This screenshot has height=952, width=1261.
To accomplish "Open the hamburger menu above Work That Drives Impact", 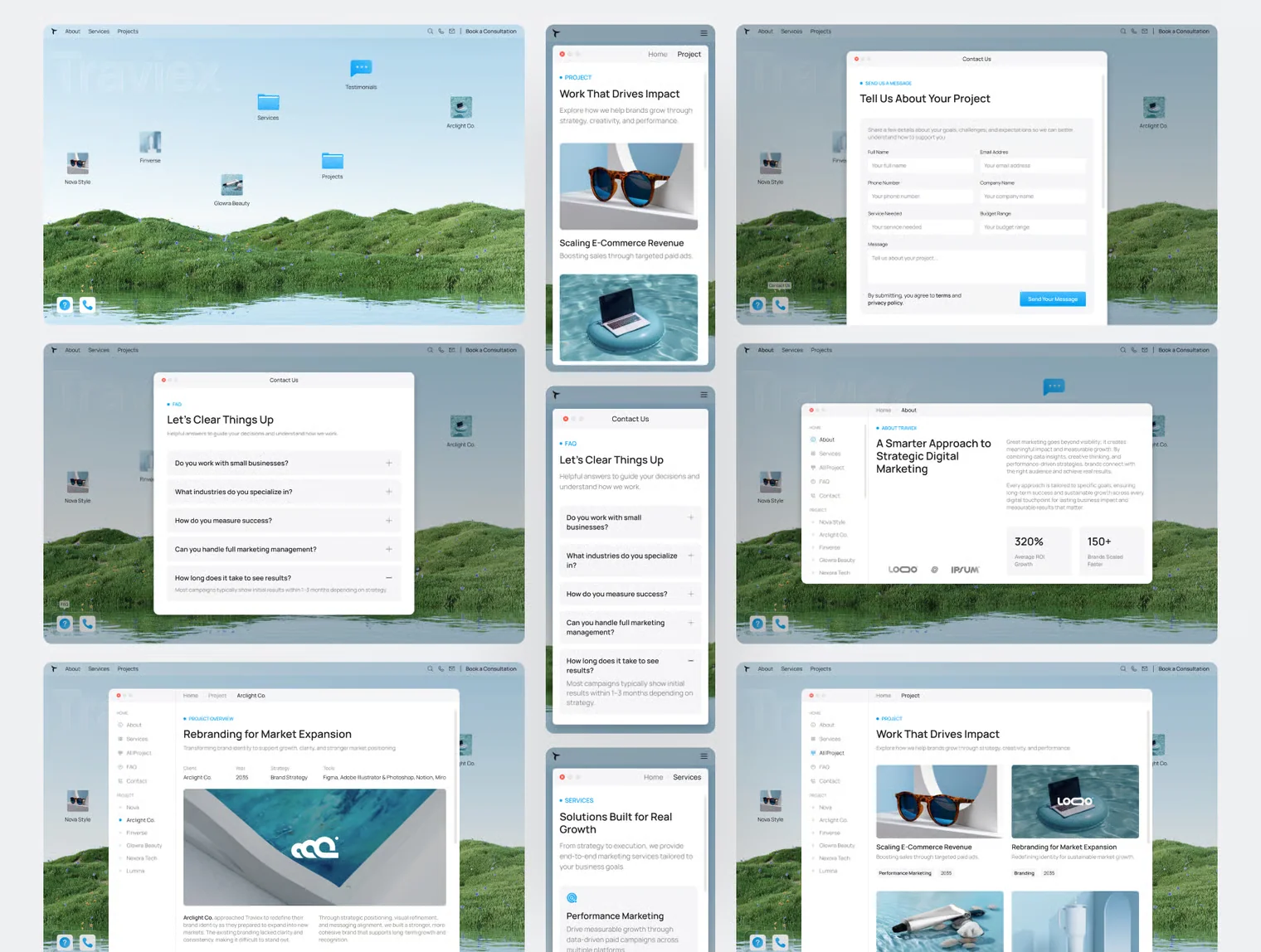I will (704, 33).
